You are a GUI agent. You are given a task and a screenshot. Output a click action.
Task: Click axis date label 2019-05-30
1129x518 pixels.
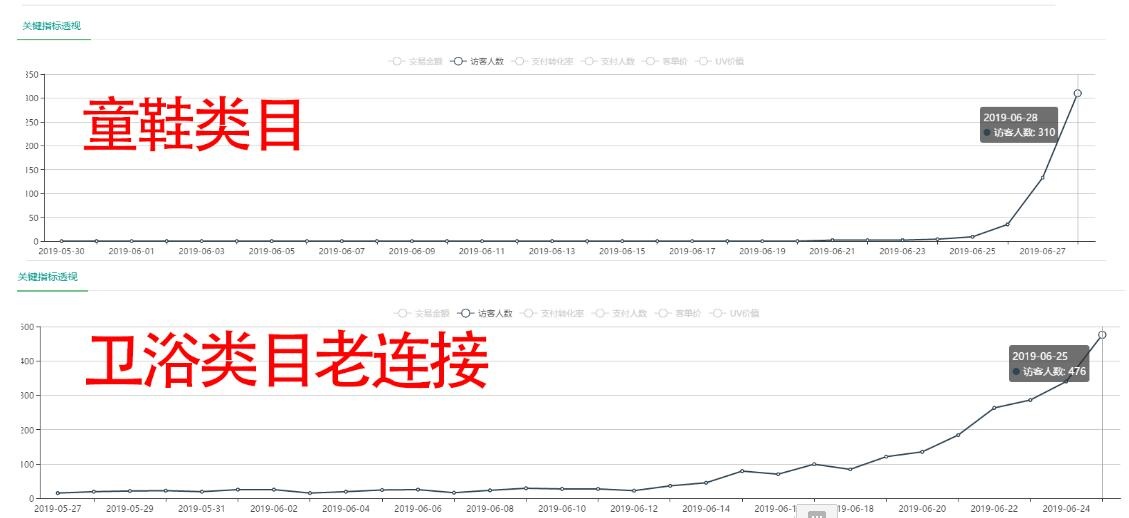tap(61, 251)
